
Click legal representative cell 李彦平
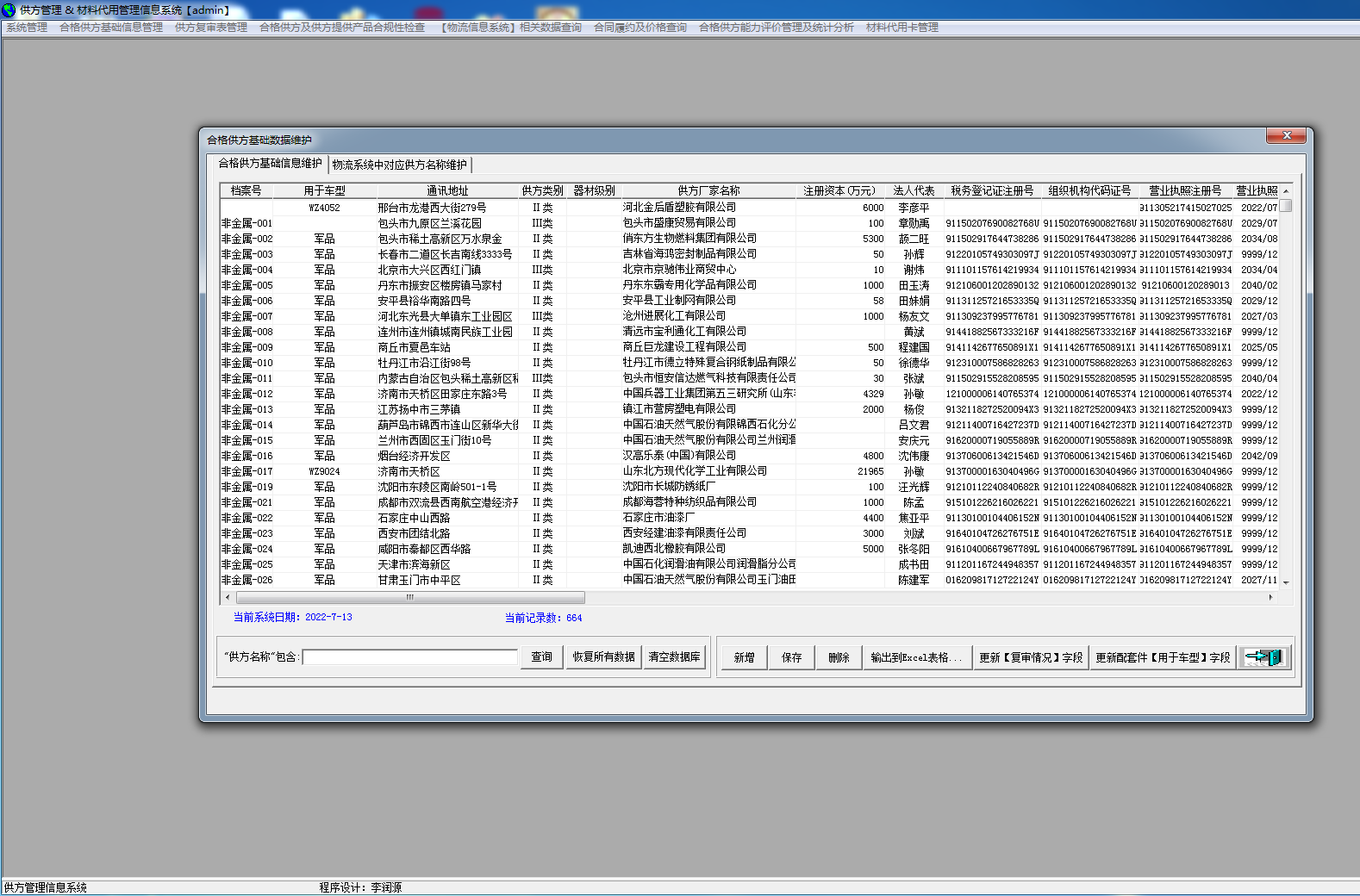[x=914, y=208]
